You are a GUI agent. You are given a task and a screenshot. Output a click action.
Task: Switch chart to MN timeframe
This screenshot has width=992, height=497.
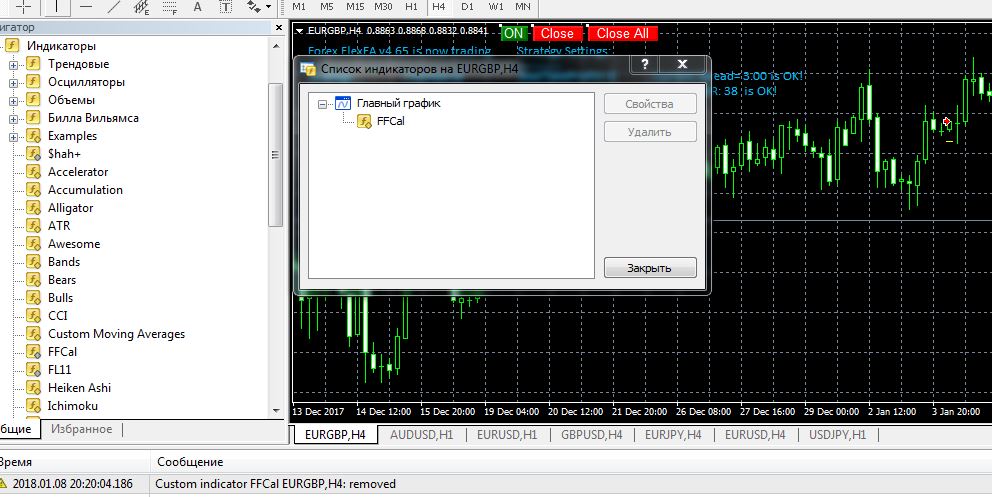point(523,6)
